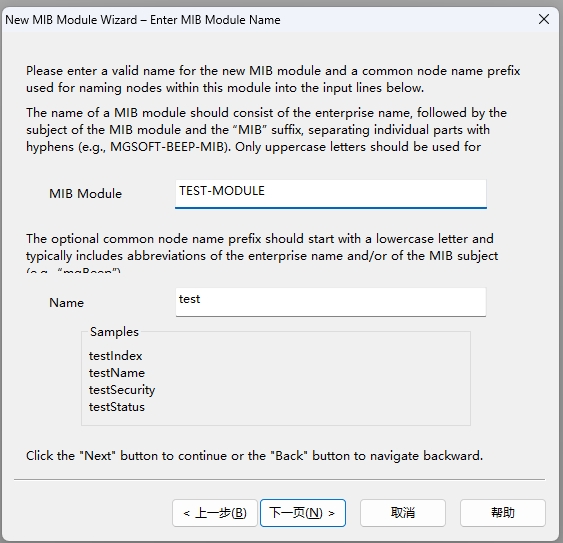Viewport: 563px width, 543px height.
Task: Click the 'Click the "Next" button' instruction line
Action: pos(254,456)
